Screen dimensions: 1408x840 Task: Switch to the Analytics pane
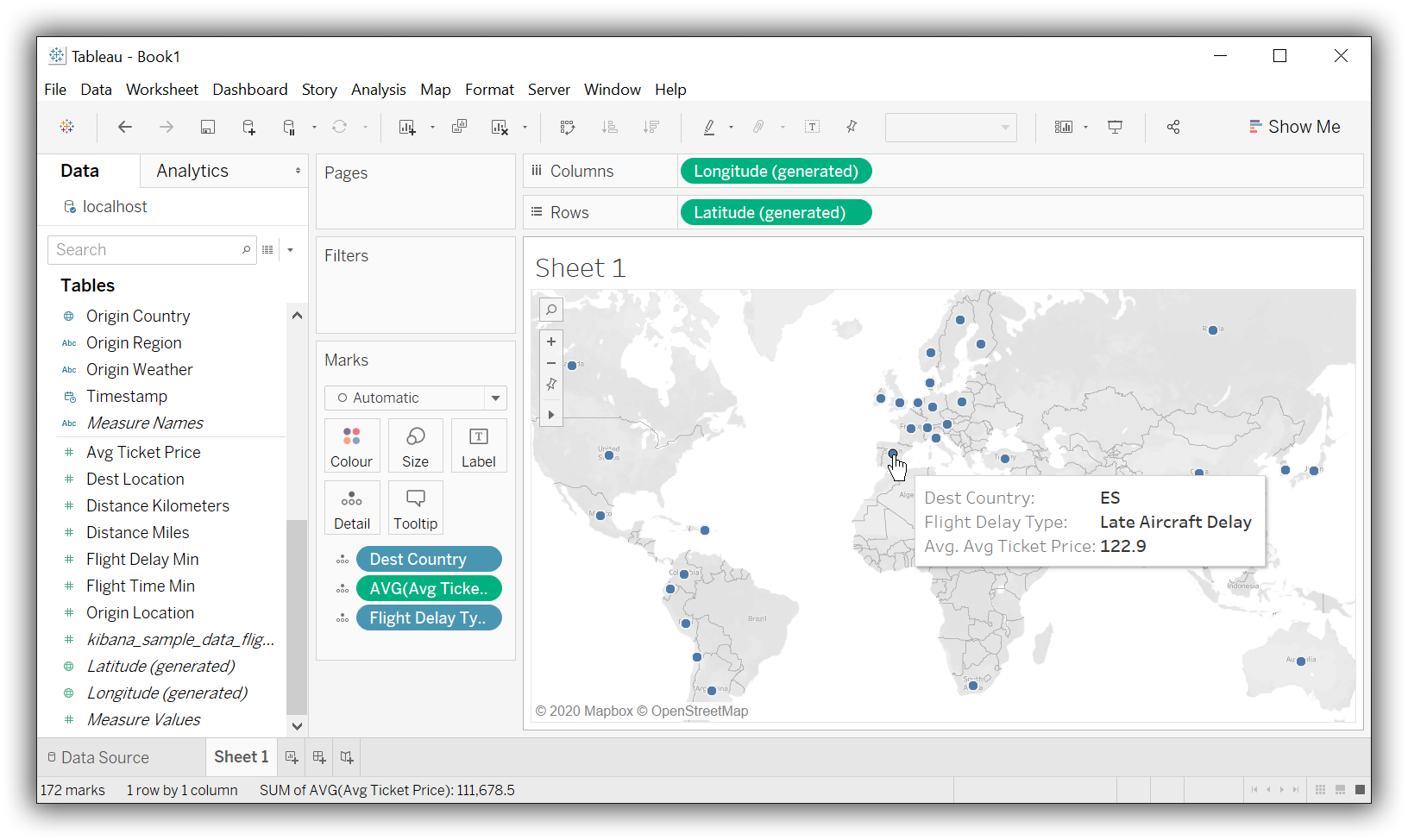[x=192, y=170]
